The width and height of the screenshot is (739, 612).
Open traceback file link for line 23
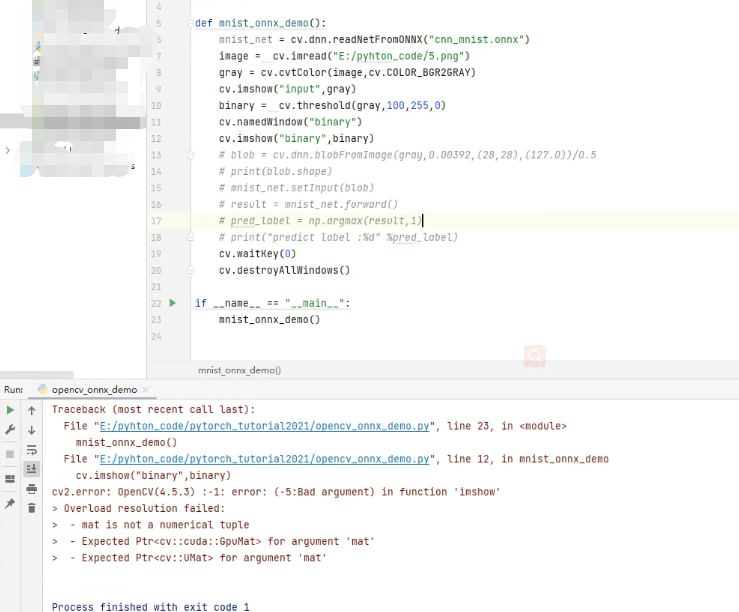[264, 426]
